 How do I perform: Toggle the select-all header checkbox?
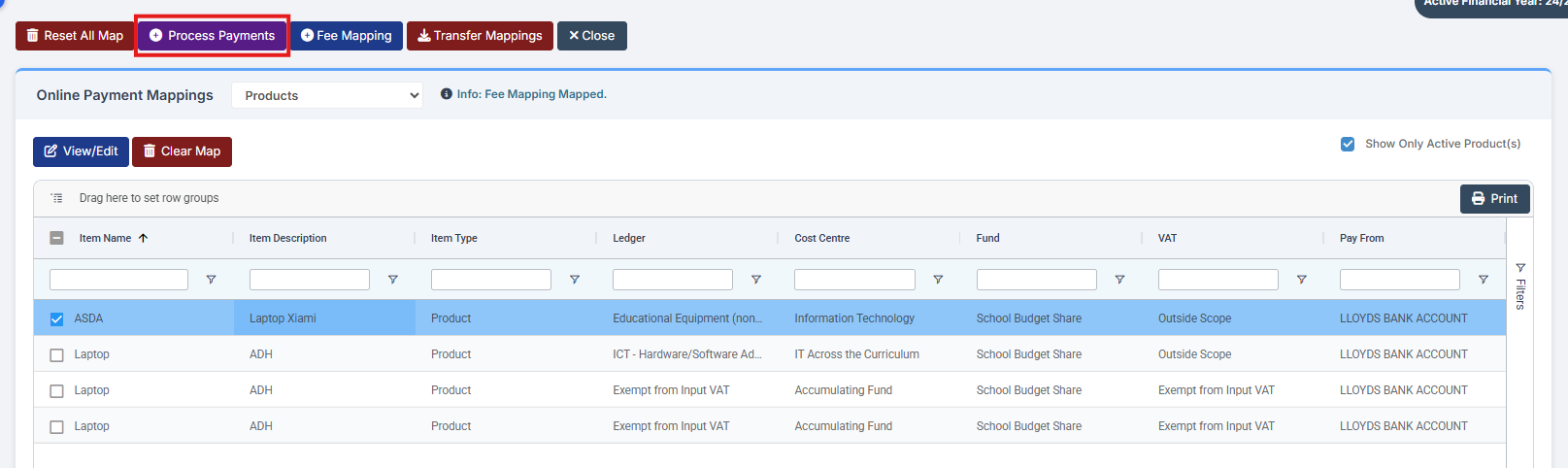point(56,238)
